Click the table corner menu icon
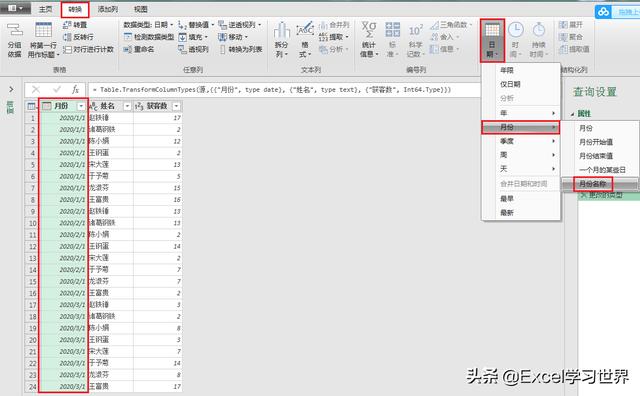The width and height of the screenshot is (640, 396). tap(31, 106)
